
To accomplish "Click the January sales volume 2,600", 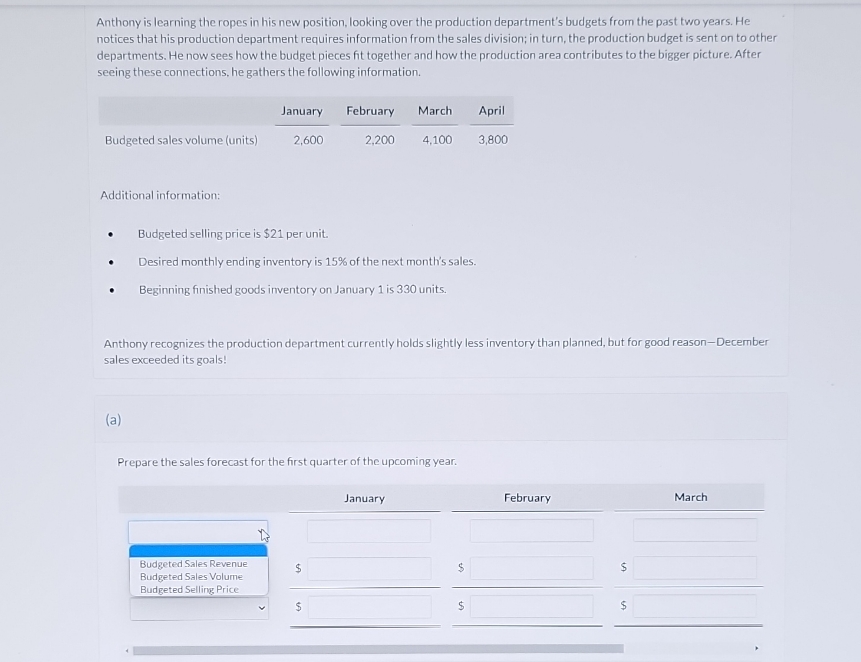I will point(308,140).
